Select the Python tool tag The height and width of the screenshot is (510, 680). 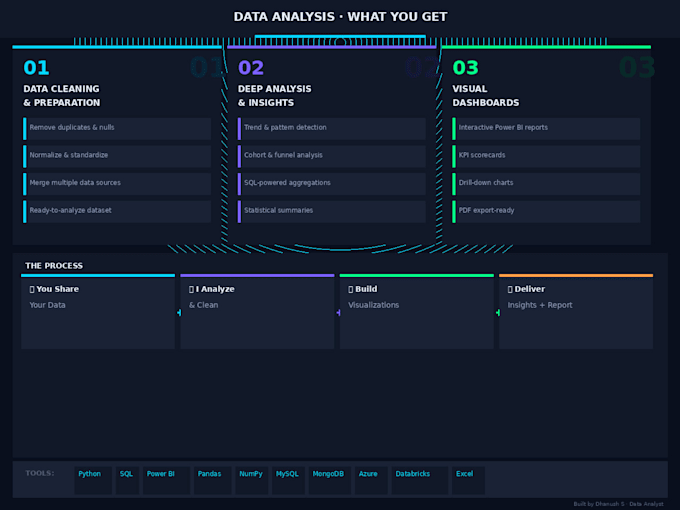[x=93, y=480]
